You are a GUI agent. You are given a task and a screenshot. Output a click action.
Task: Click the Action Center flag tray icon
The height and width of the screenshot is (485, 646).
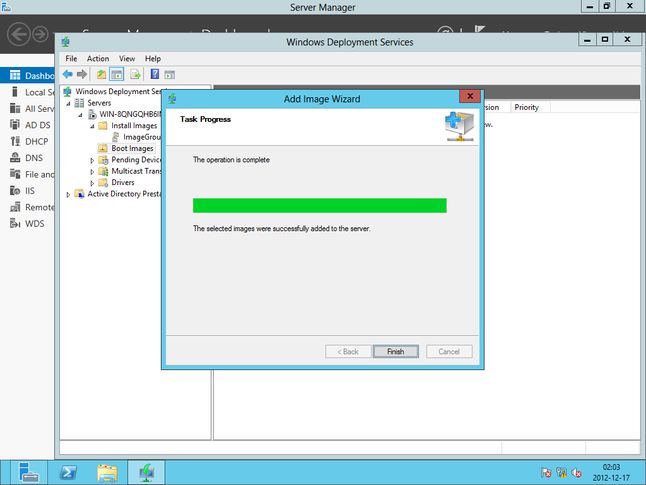pos(546,473)
